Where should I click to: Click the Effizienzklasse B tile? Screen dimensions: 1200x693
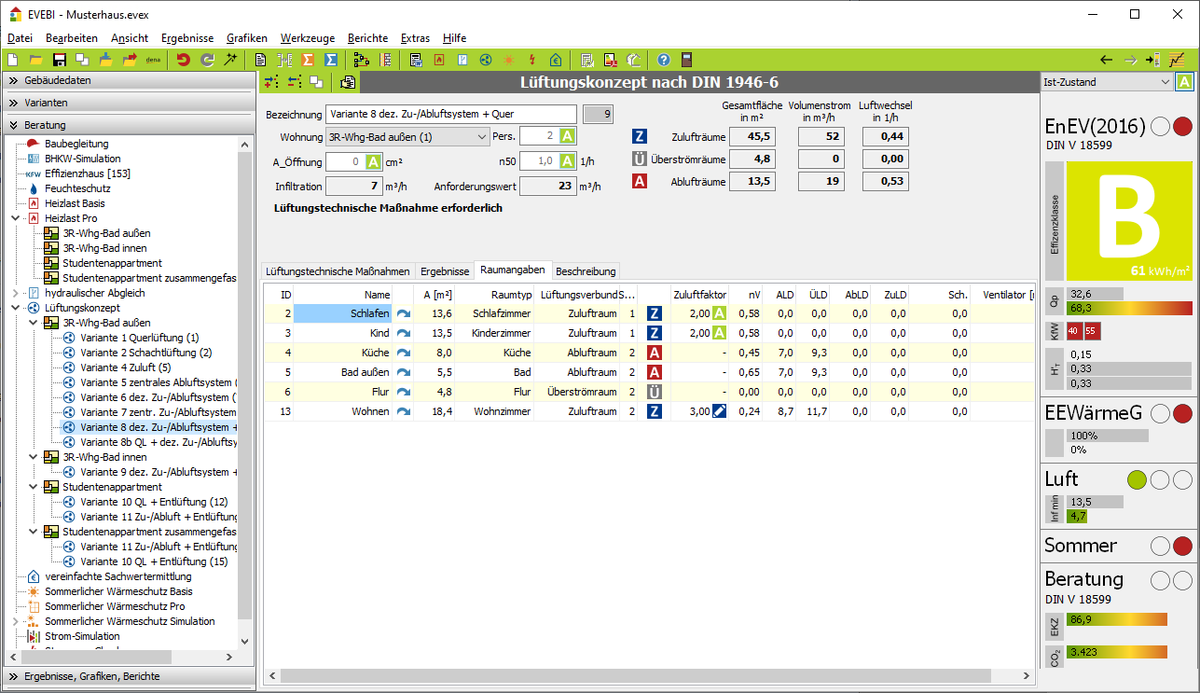[1131, 221]
